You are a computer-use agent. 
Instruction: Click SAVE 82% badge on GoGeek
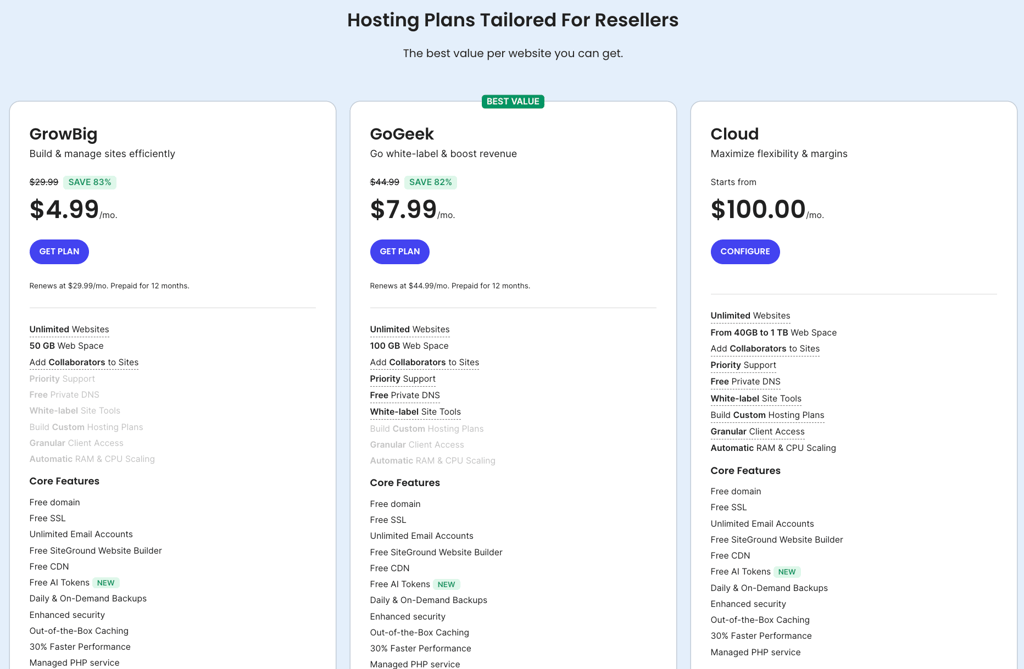(x=430, y=182)
